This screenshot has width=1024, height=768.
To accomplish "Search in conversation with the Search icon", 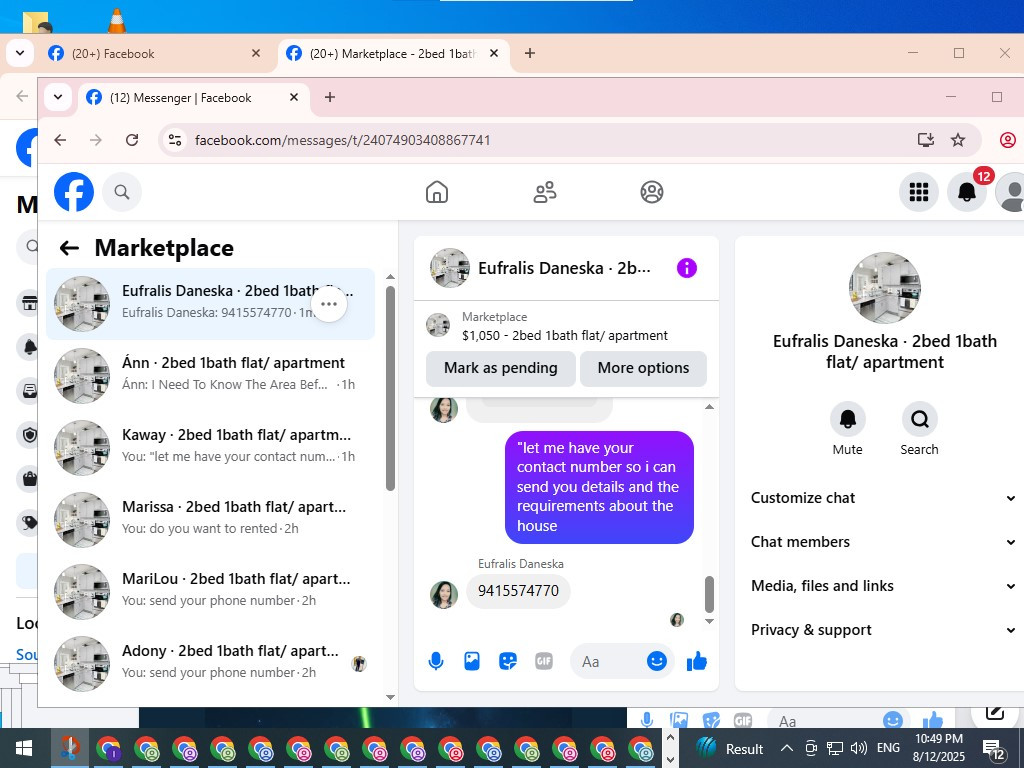I will pos(920,419).
